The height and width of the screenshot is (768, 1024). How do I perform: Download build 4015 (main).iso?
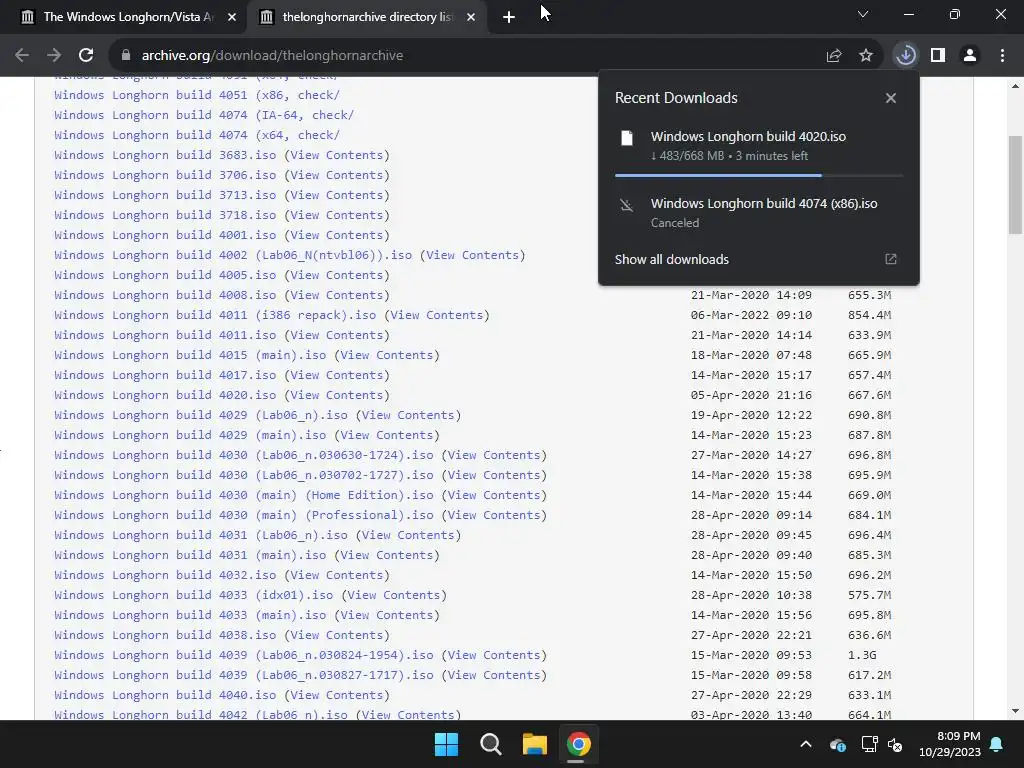[190, 355]
